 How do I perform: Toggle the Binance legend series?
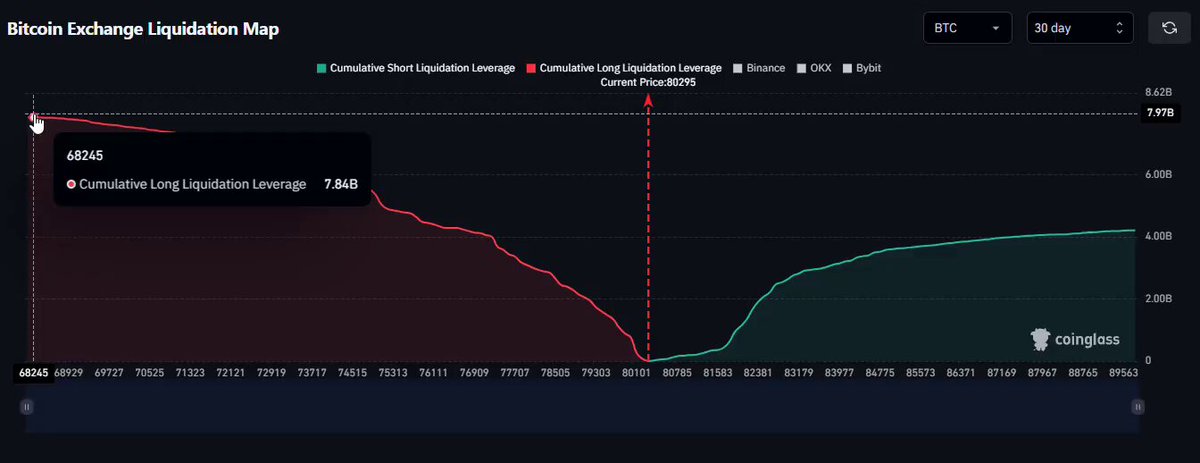point(758,68)
